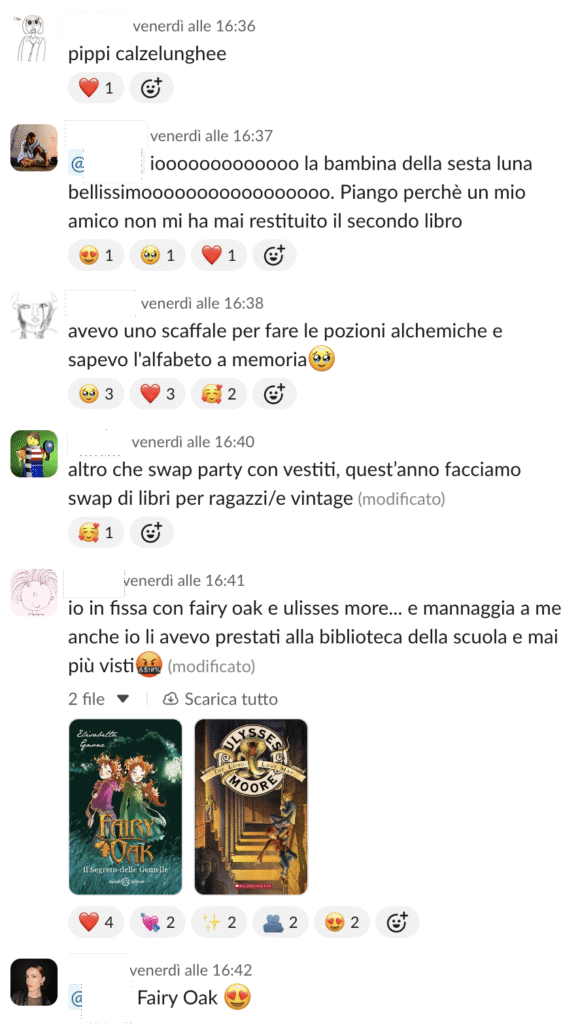The height and width of the screenshot is (1024, 578).
Task: Collapse the '2 file' attachments list
Action: click(123, 699)
